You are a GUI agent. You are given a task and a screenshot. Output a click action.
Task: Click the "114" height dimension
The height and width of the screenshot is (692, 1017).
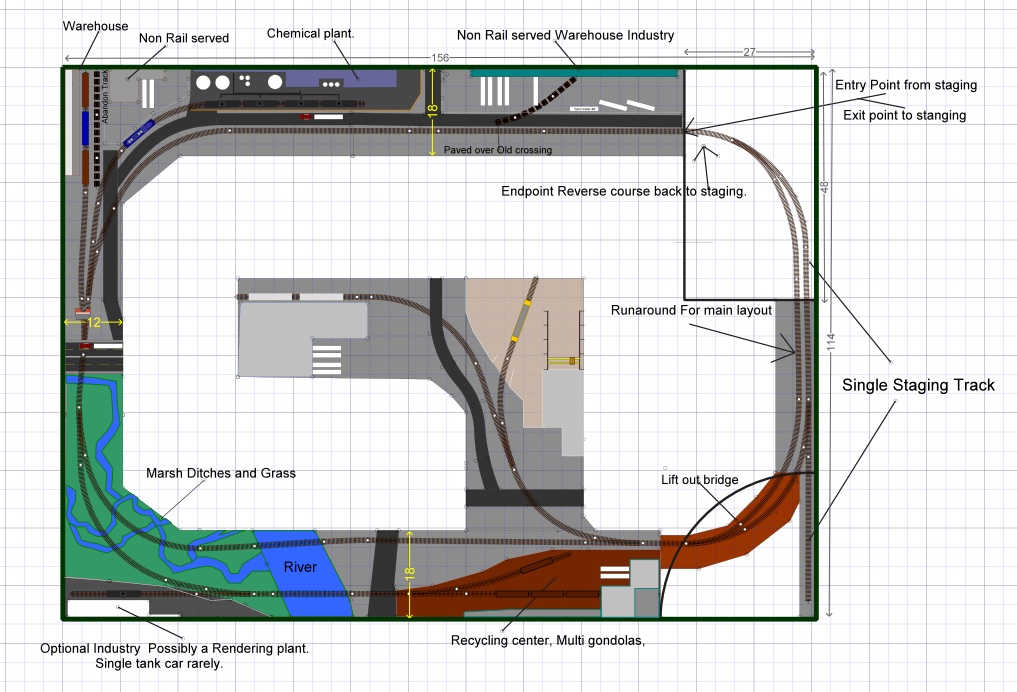point(831,342)
